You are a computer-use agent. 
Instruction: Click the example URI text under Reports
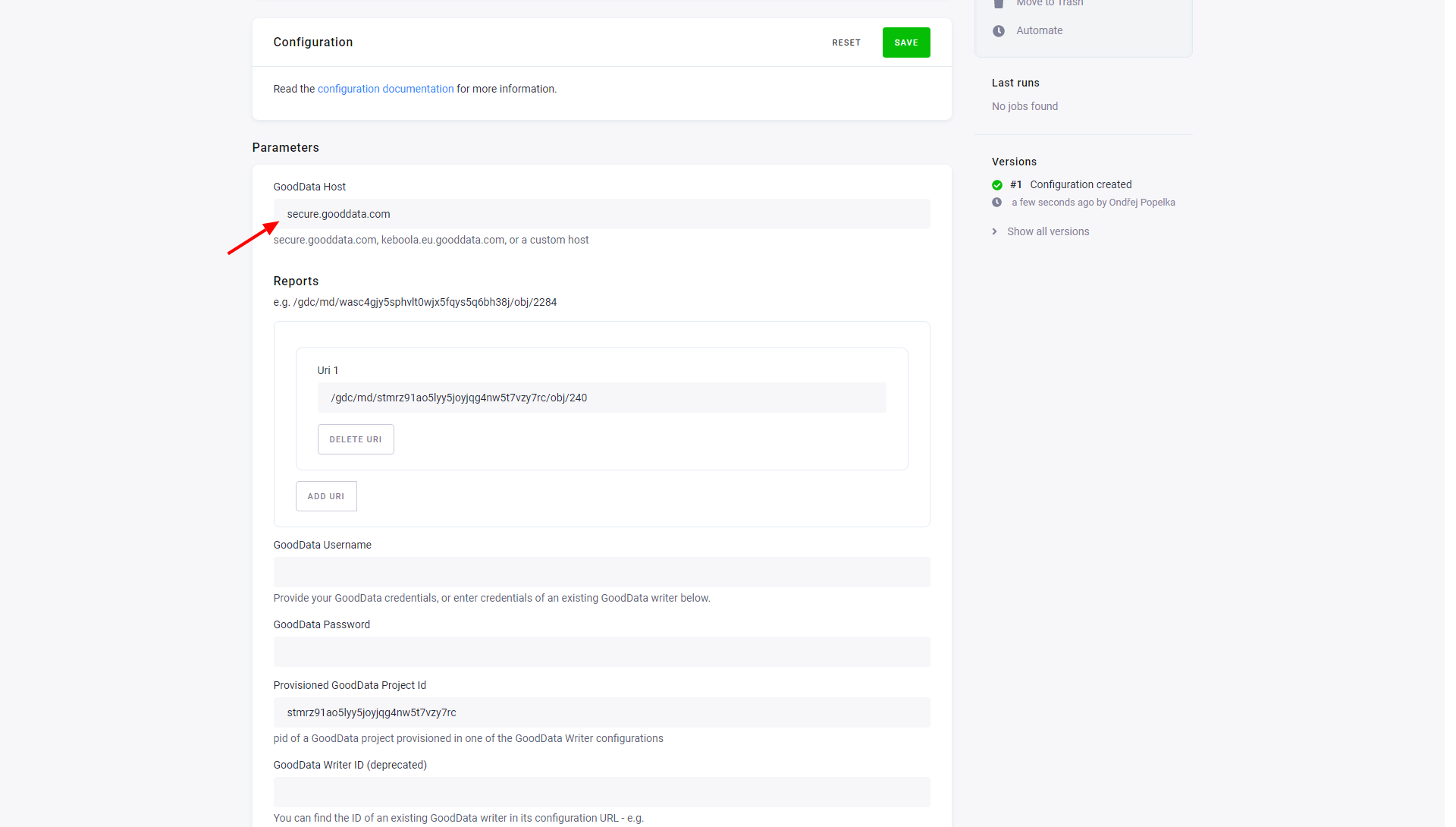click(415, 302)
